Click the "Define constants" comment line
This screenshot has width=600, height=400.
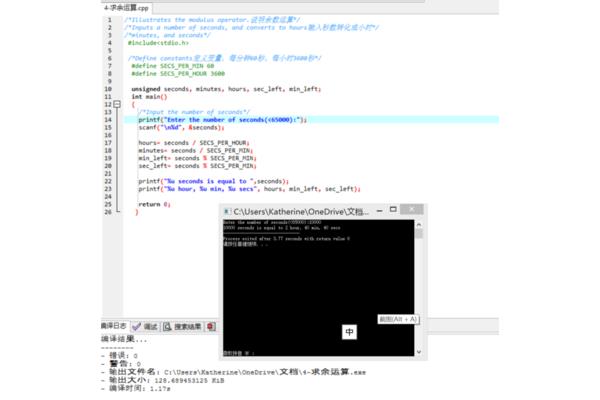pyautogui.click(x=225, y=58)
